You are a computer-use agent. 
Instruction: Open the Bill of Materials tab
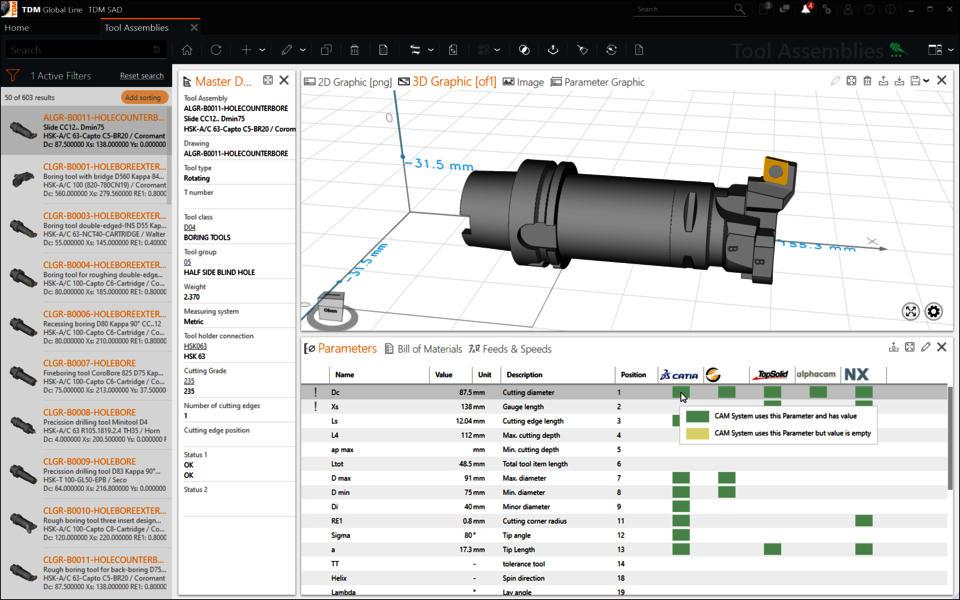click(x=423, y=349)
